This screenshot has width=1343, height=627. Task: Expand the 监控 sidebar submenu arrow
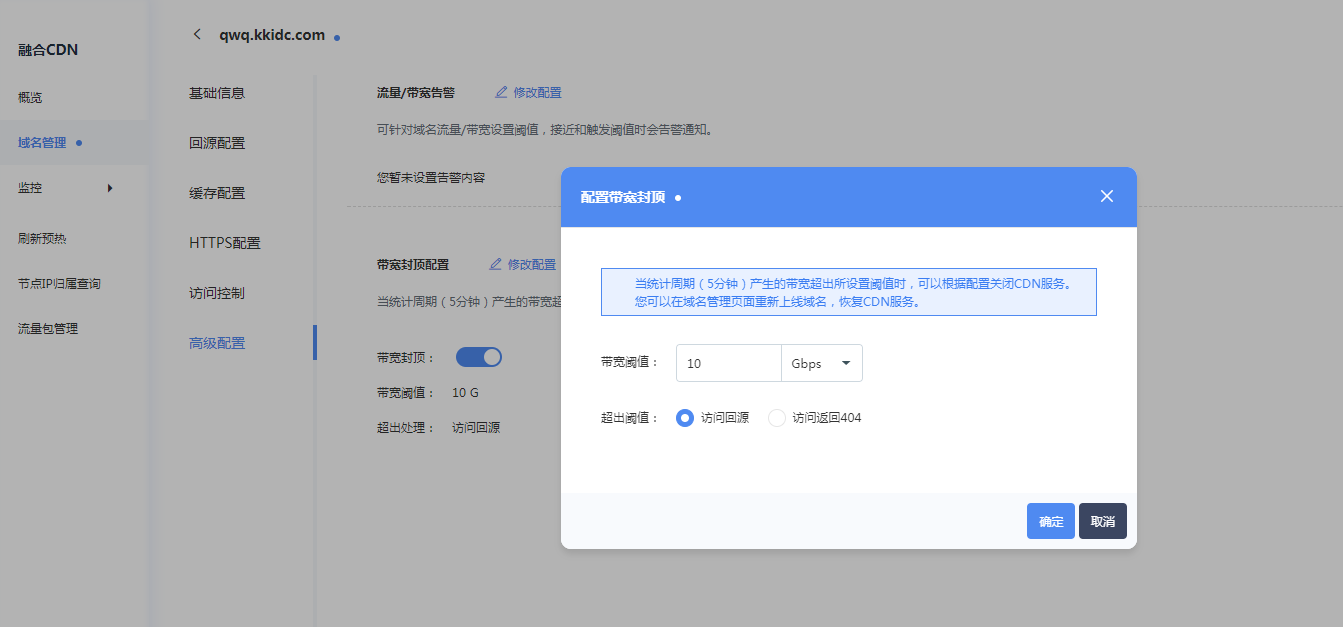tap(110, 188)
